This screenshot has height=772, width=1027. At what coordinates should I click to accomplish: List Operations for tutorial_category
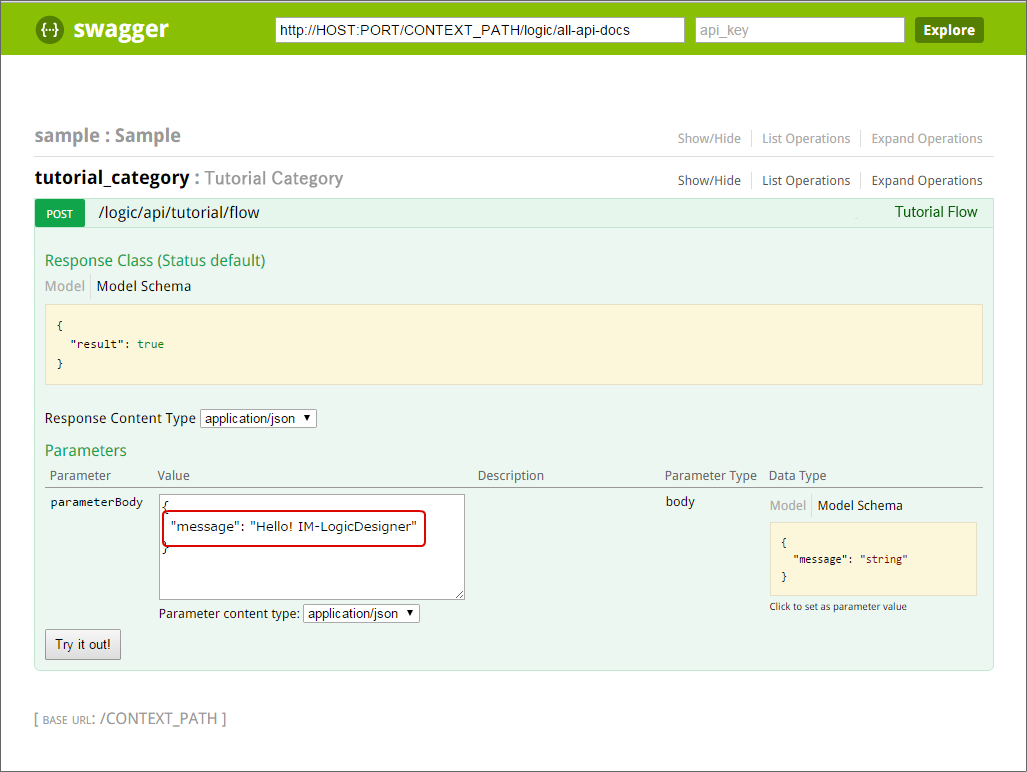806,181
